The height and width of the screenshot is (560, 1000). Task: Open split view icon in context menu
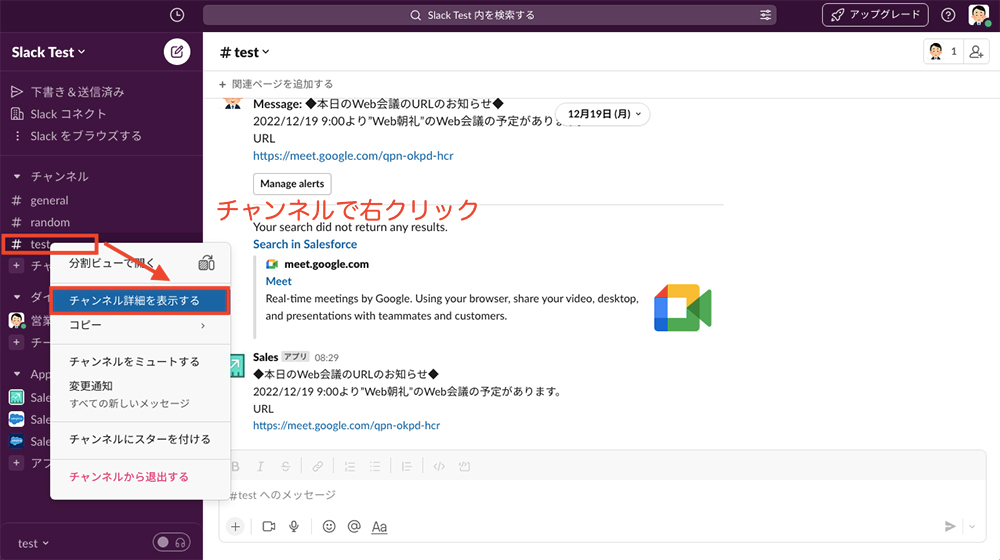pyautogui.click(x=206, y=263)
